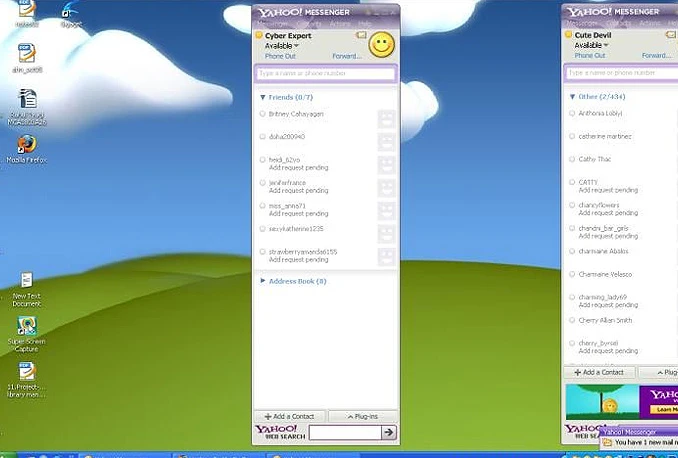
Task: Expand the Address Book (8) group
Action: tap(262, 281)
